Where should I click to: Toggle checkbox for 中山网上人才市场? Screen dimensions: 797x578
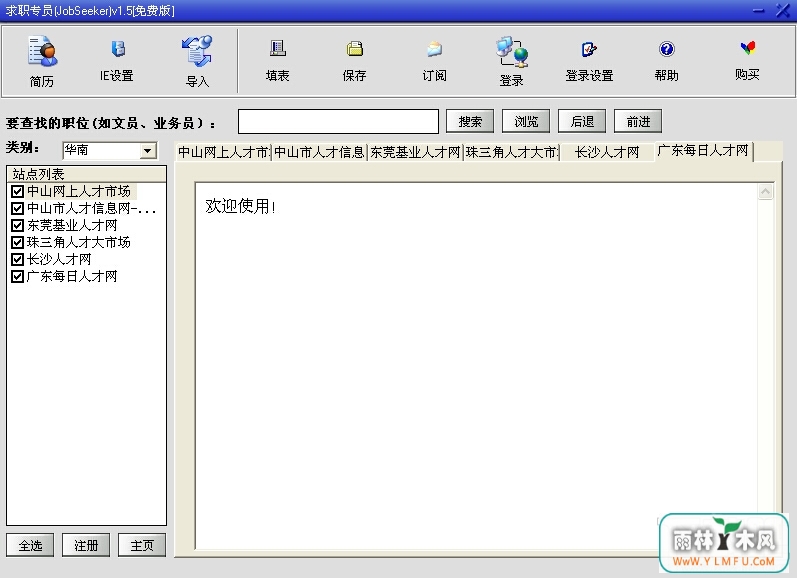tap(17, 191)
